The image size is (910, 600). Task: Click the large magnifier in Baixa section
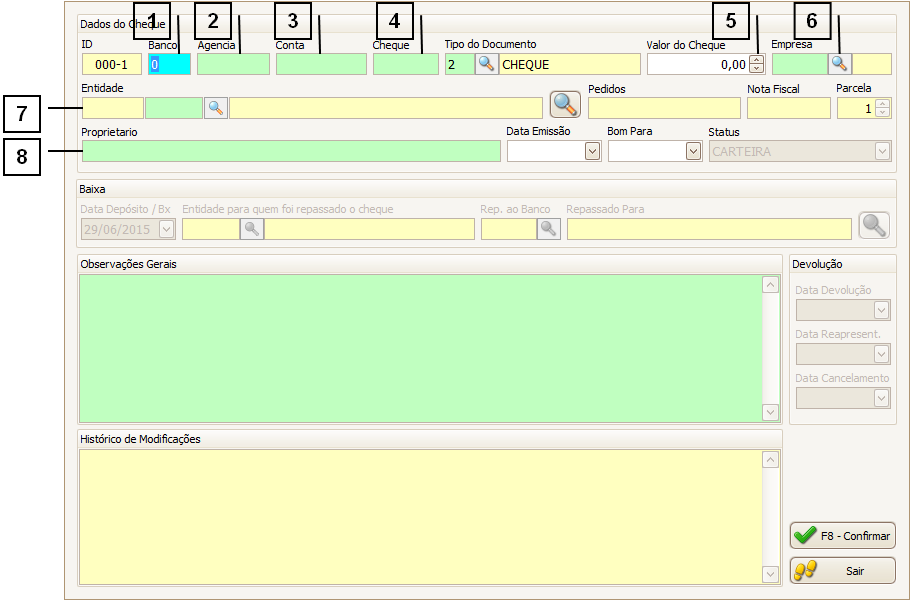tap(874, 226)
